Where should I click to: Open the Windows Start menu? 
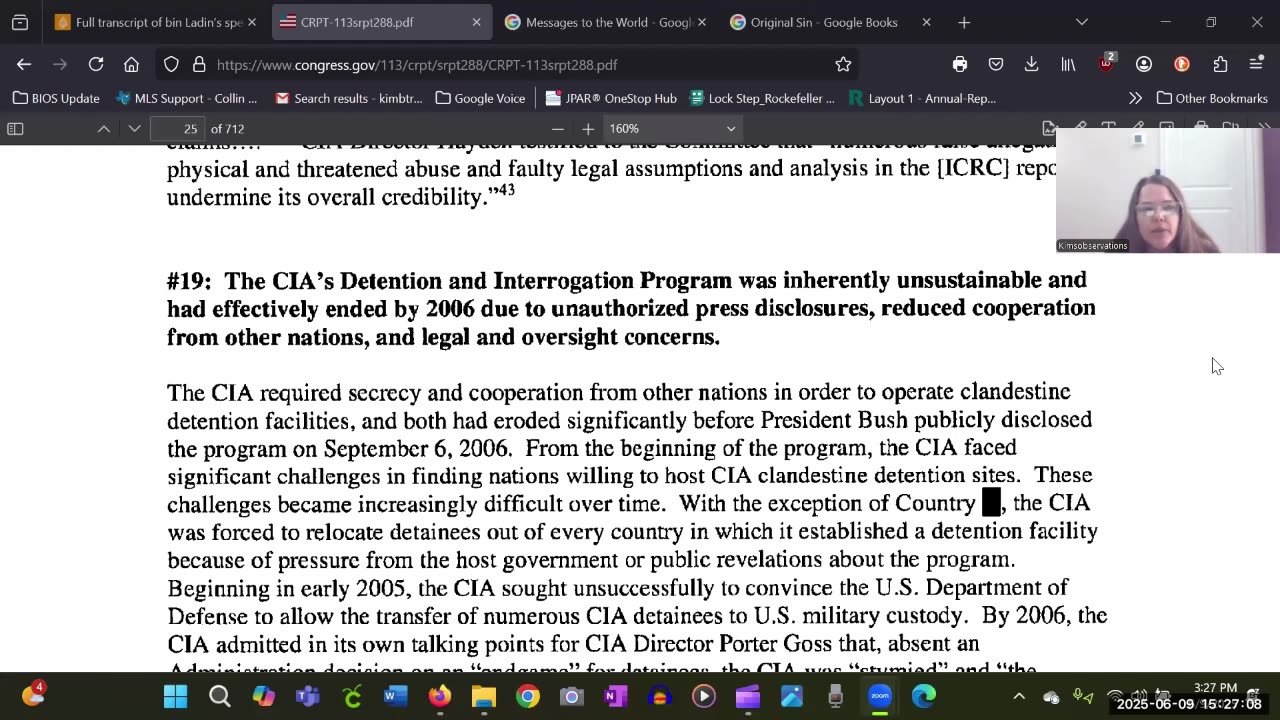point(176,696)
